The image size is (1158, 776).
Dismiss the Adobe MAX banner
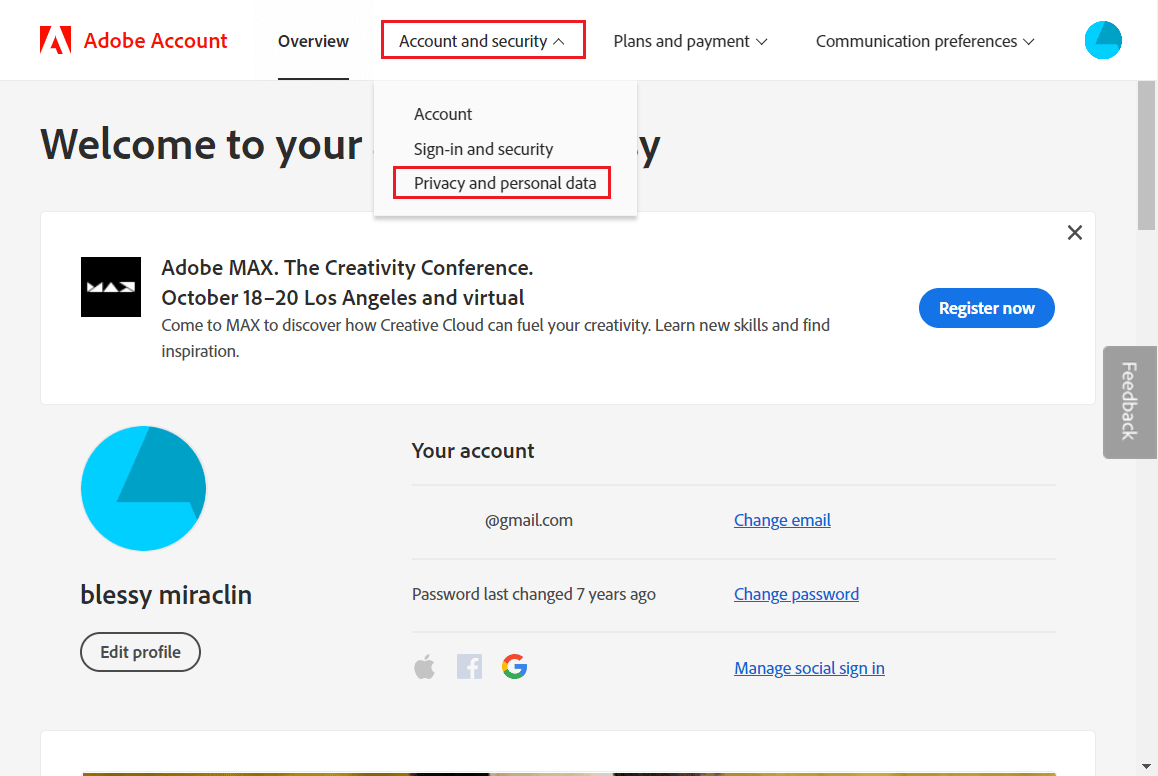click(x=1075, y=232)
